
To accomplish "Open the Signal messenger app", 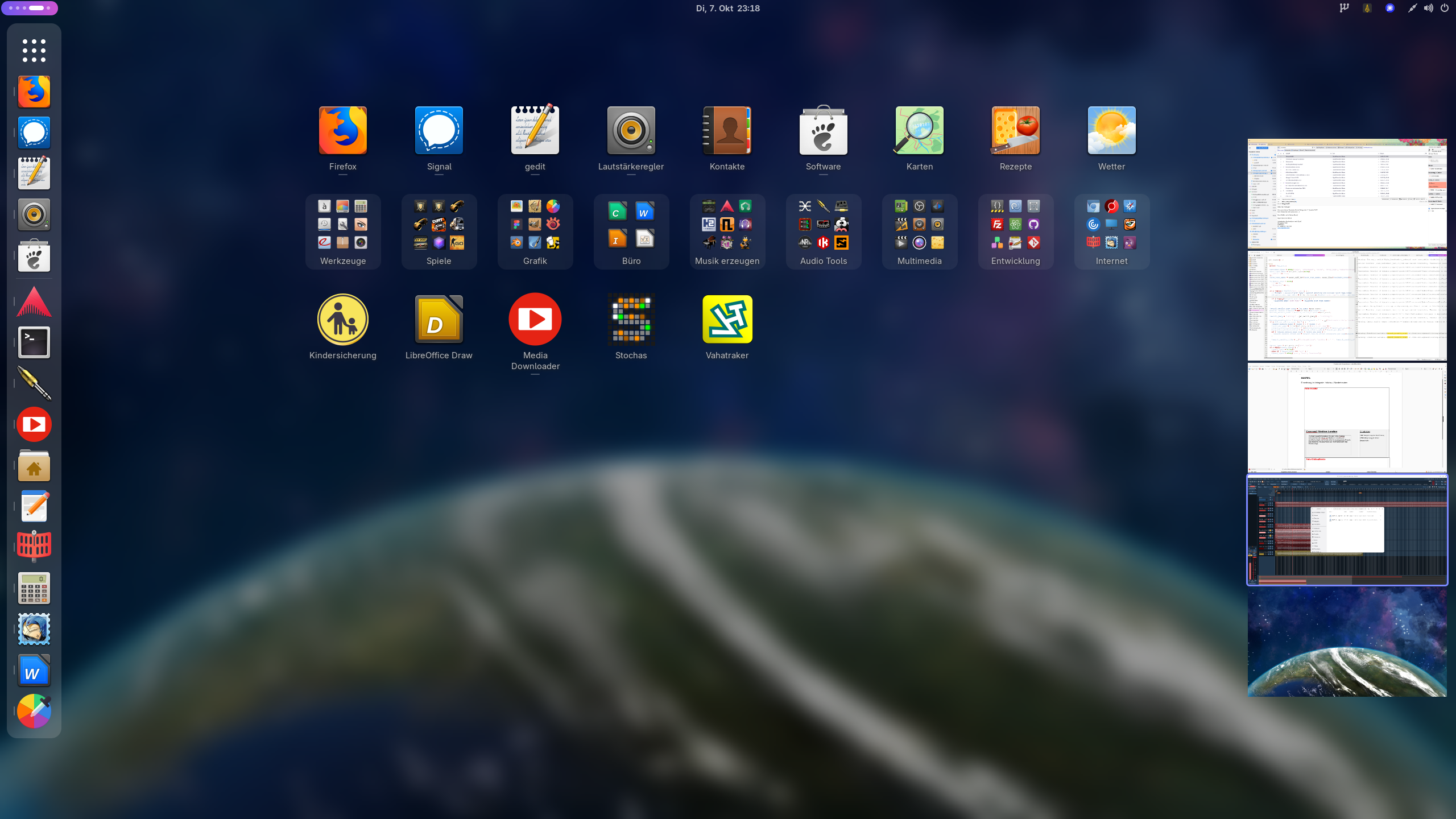I will tap(439, 131).
